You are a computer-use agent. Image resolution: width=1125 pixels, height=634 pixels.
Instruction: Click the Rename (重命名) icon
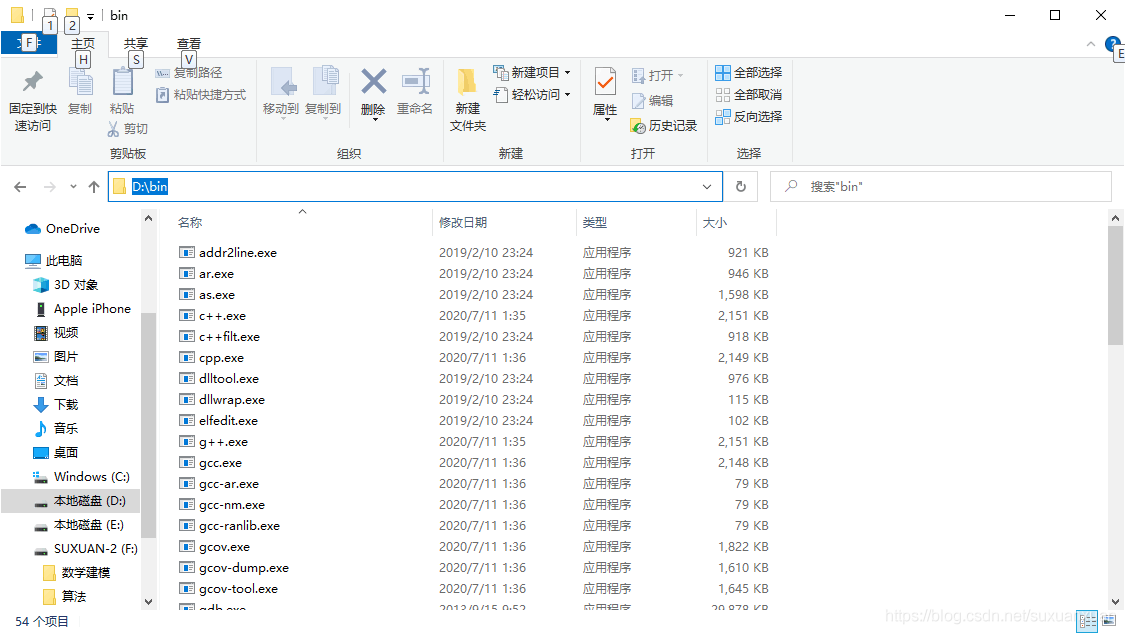[x=415, y=82]
